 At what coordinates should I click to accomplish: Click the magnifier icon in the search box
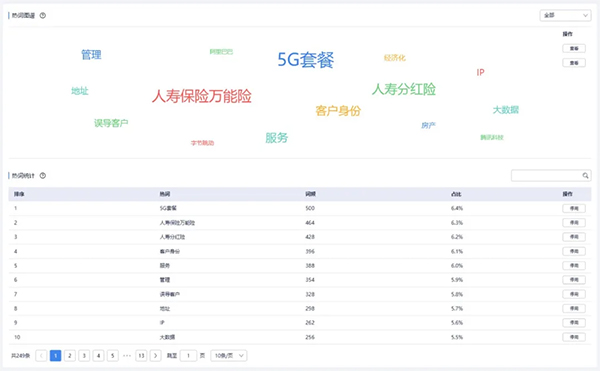(585, 176)
